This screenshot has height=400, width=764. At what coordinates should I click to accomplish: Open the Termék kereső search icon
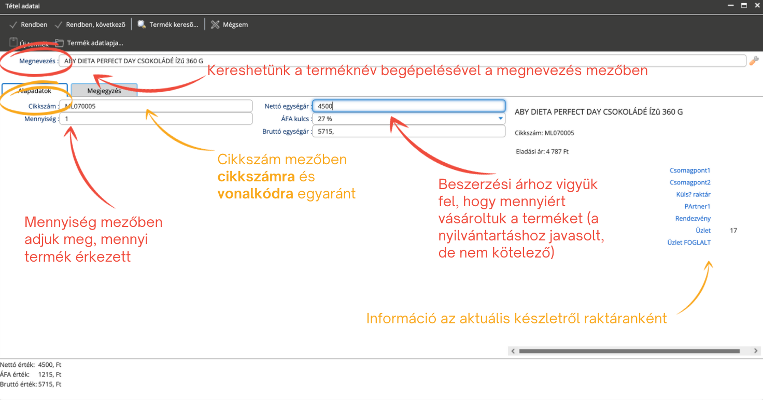point(142,24)
